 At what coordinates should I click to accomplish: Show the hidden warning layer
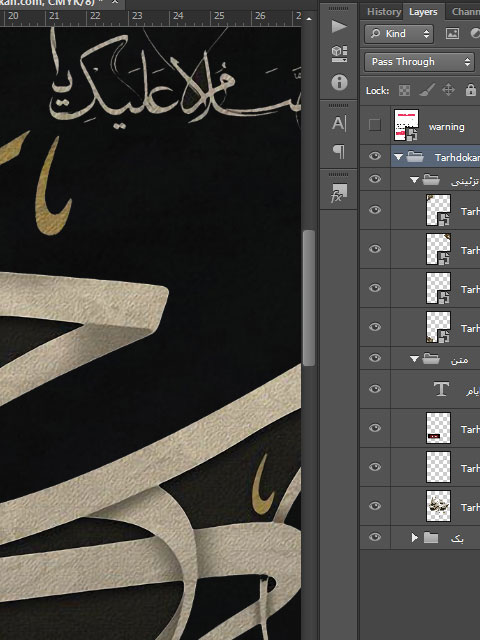pos(375,125)
